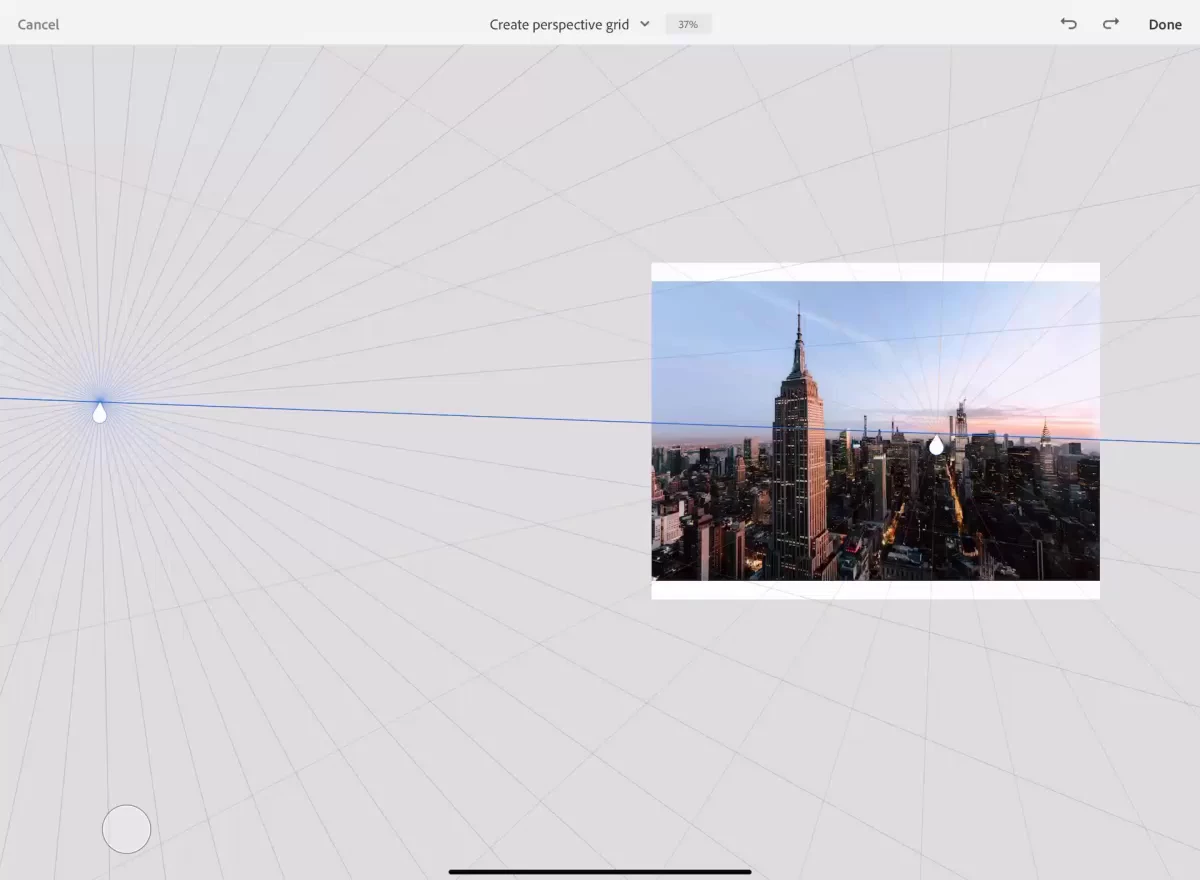Redo the last grid change
Viewport: 1200px width, 880px height.
pos(1111,24)
